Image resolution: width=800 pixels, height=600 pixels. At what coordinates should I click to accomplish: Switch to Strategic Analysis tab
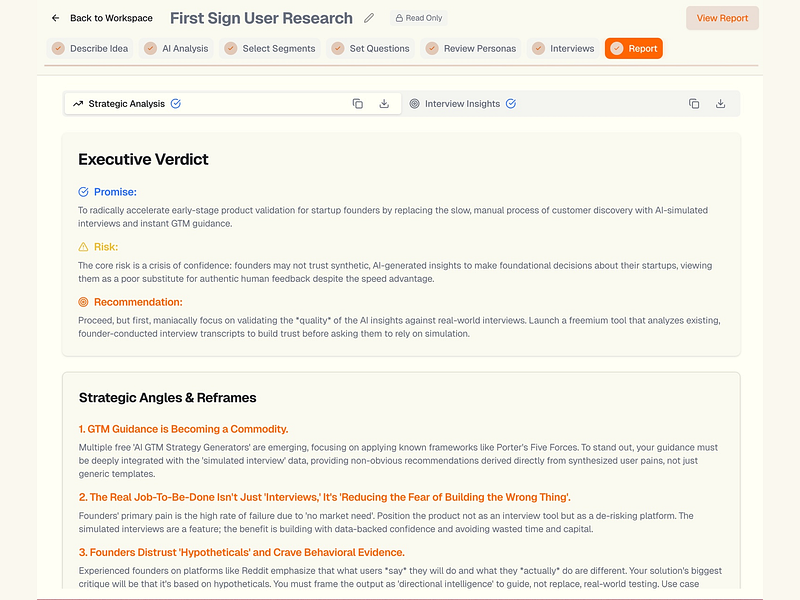coord(233,104)
